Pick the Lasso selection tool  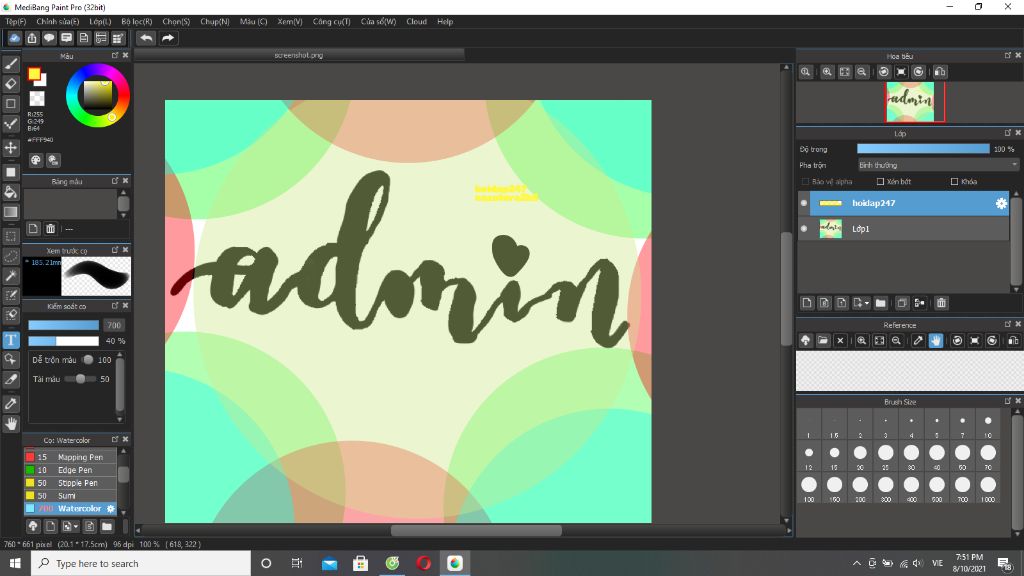(x=10, y=256)
